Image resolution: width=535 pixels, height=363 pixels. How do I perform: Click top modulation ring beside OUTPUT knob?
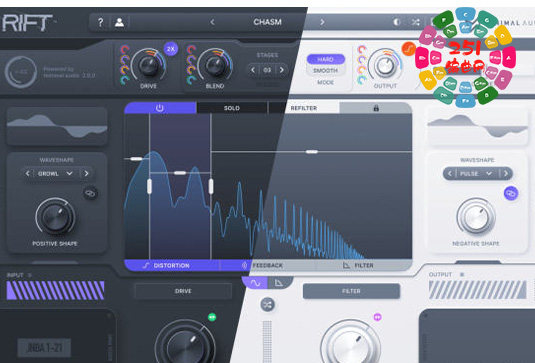point(362,50)
